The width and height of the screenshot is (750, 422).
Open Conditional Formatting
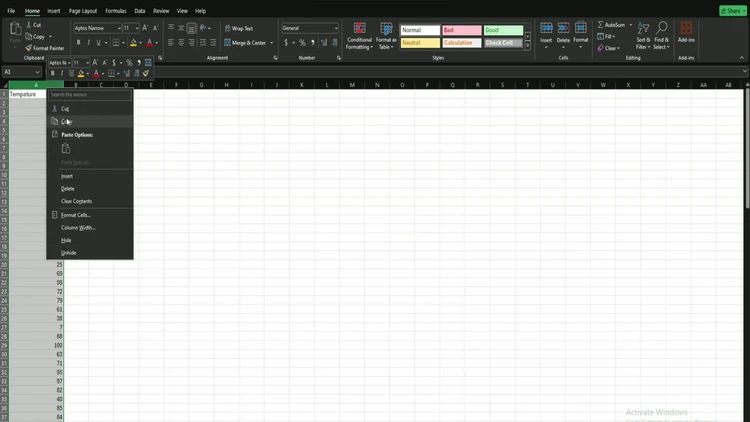(359, 36)
